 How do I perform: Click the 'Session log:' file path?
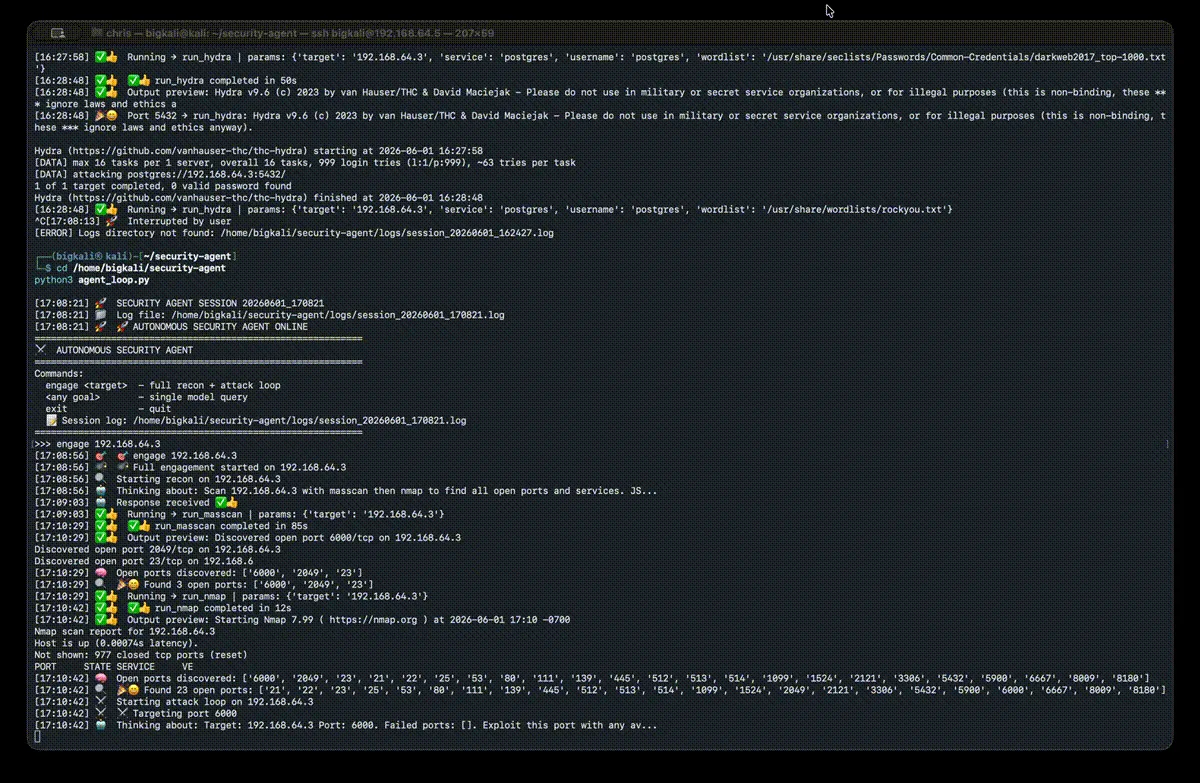tap(299, 420)
